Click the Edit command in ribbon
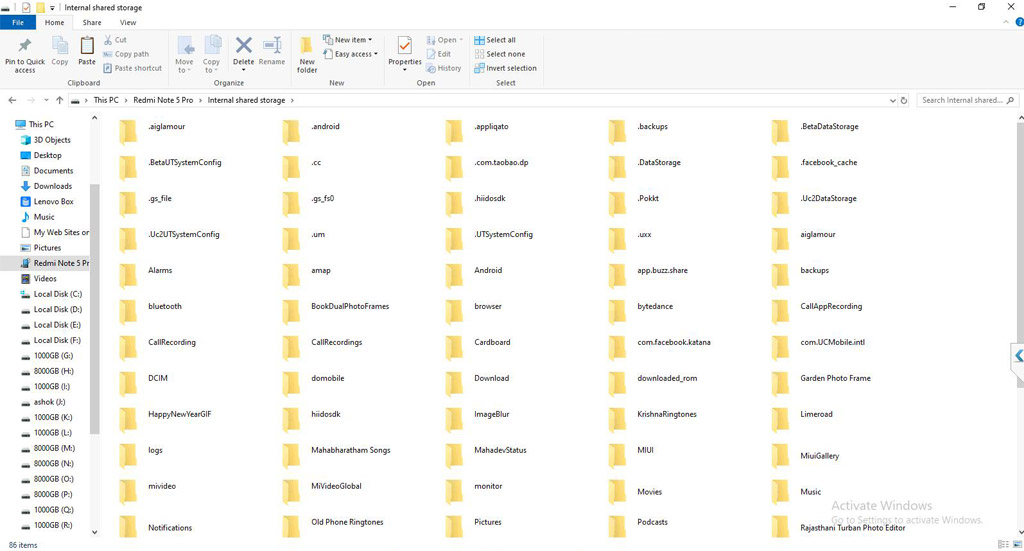 (x=439, y=54)
